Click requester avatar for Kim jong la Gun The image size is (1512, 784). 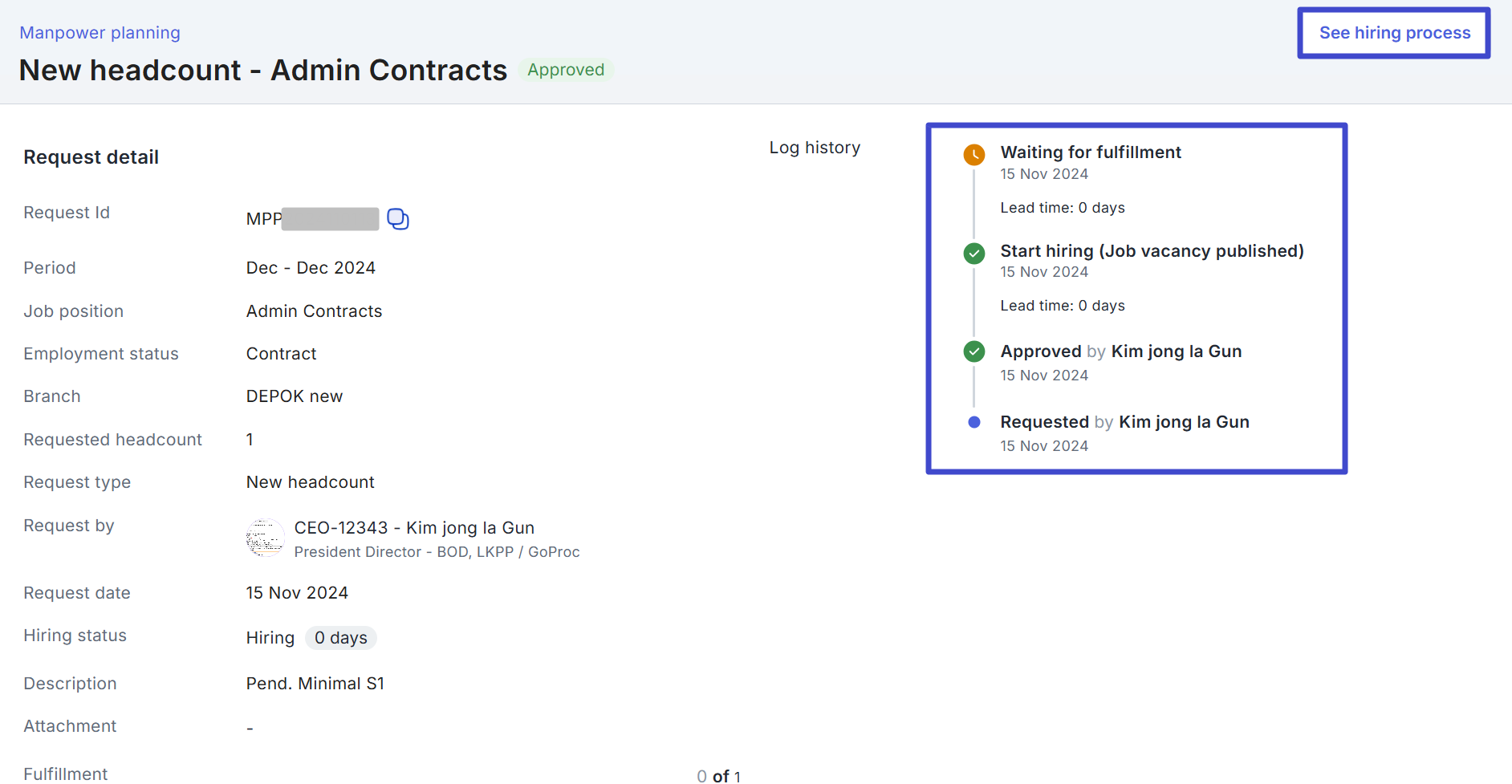pyautogui.click(x=265, y=538)
